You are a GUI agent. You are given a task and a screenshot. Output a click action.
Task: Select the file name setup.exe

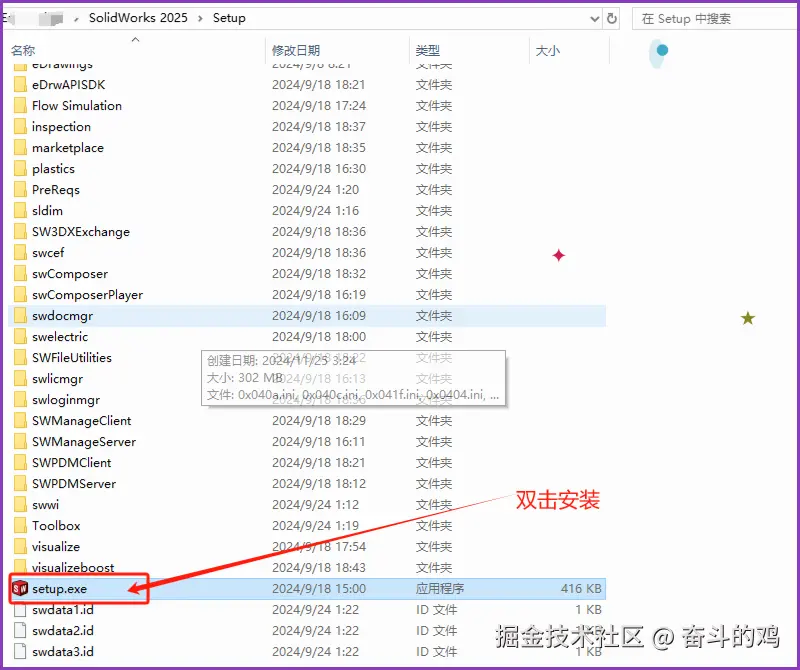[x=59, y=588]
